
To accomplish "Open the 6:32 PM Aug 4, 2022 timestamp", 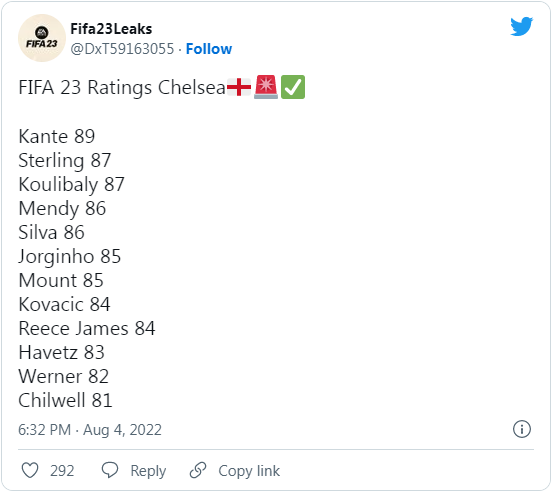I will pyautogui.click(x=90, y=430).
